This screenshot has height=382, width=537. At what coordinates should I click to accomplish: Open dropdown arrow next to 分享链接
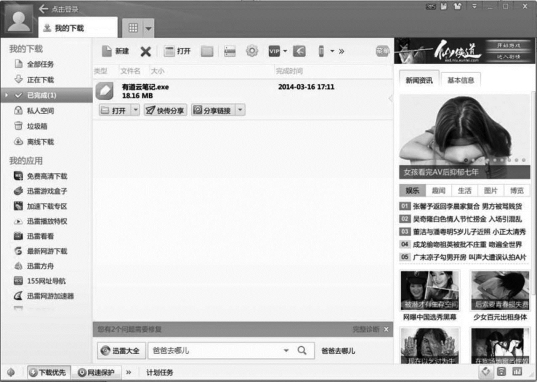[x=240, y=110]
